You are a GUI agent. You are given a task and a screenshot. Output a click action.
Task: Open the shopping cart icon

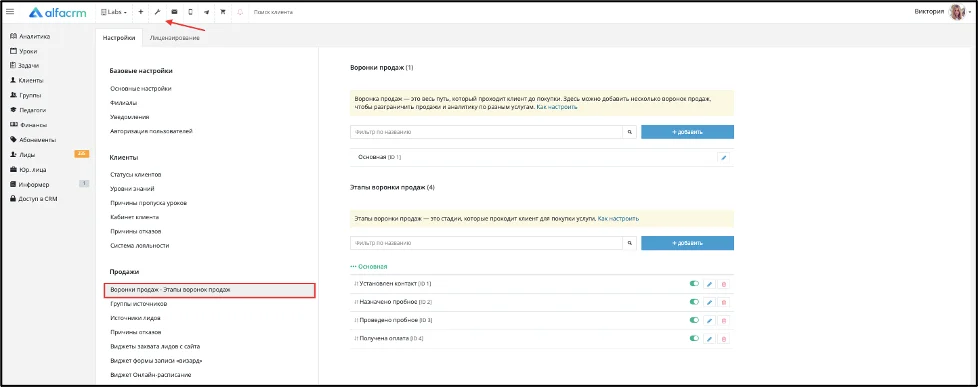pos(223,12)
